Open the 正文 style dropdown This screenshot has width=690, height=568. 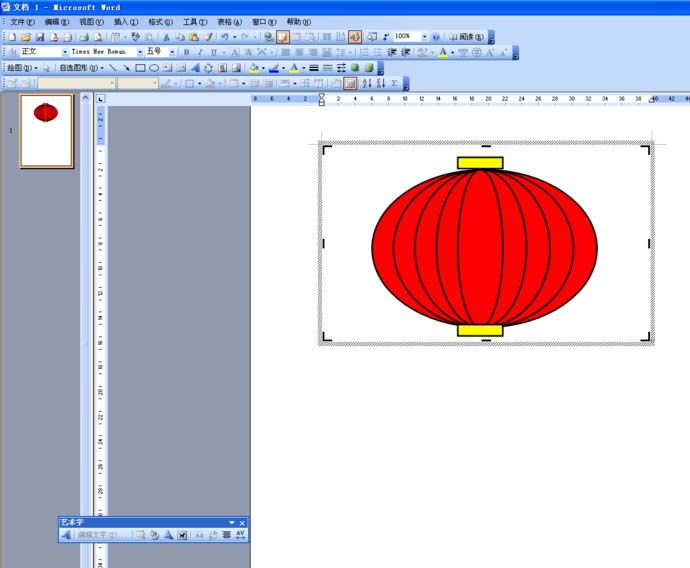click(x=66, y=52)
